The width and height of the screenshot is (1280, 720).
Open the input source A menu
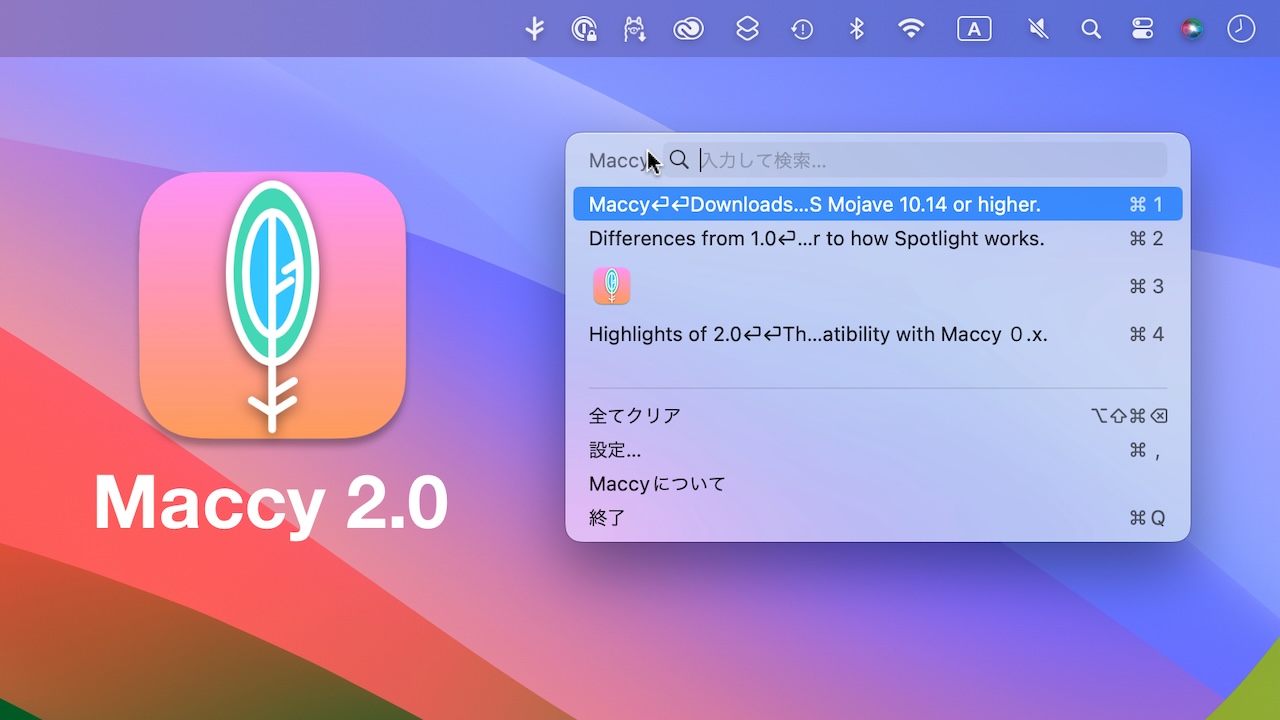click(974, 29)
